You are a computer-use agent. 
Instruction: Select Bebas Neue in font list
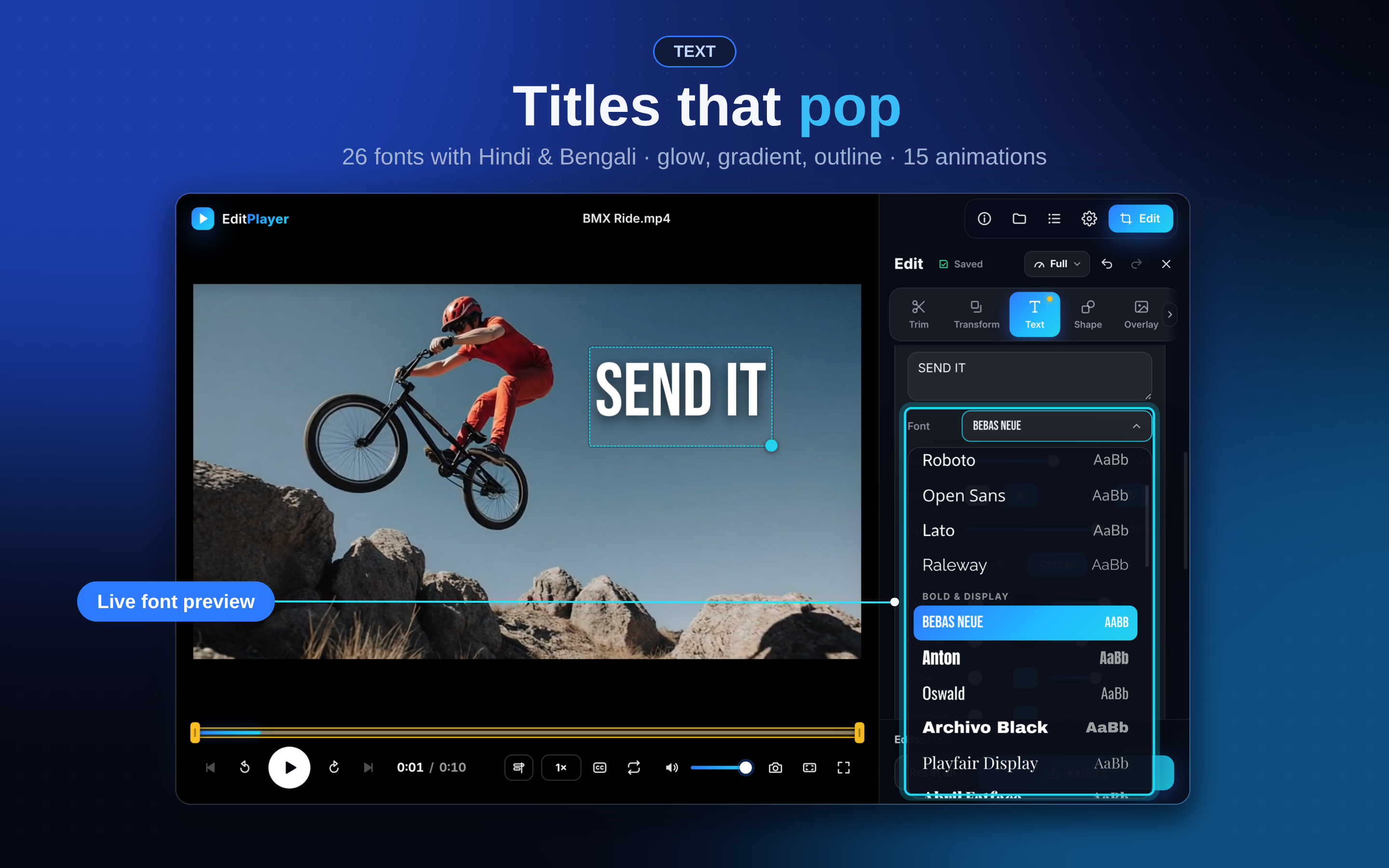(1025, 622)
